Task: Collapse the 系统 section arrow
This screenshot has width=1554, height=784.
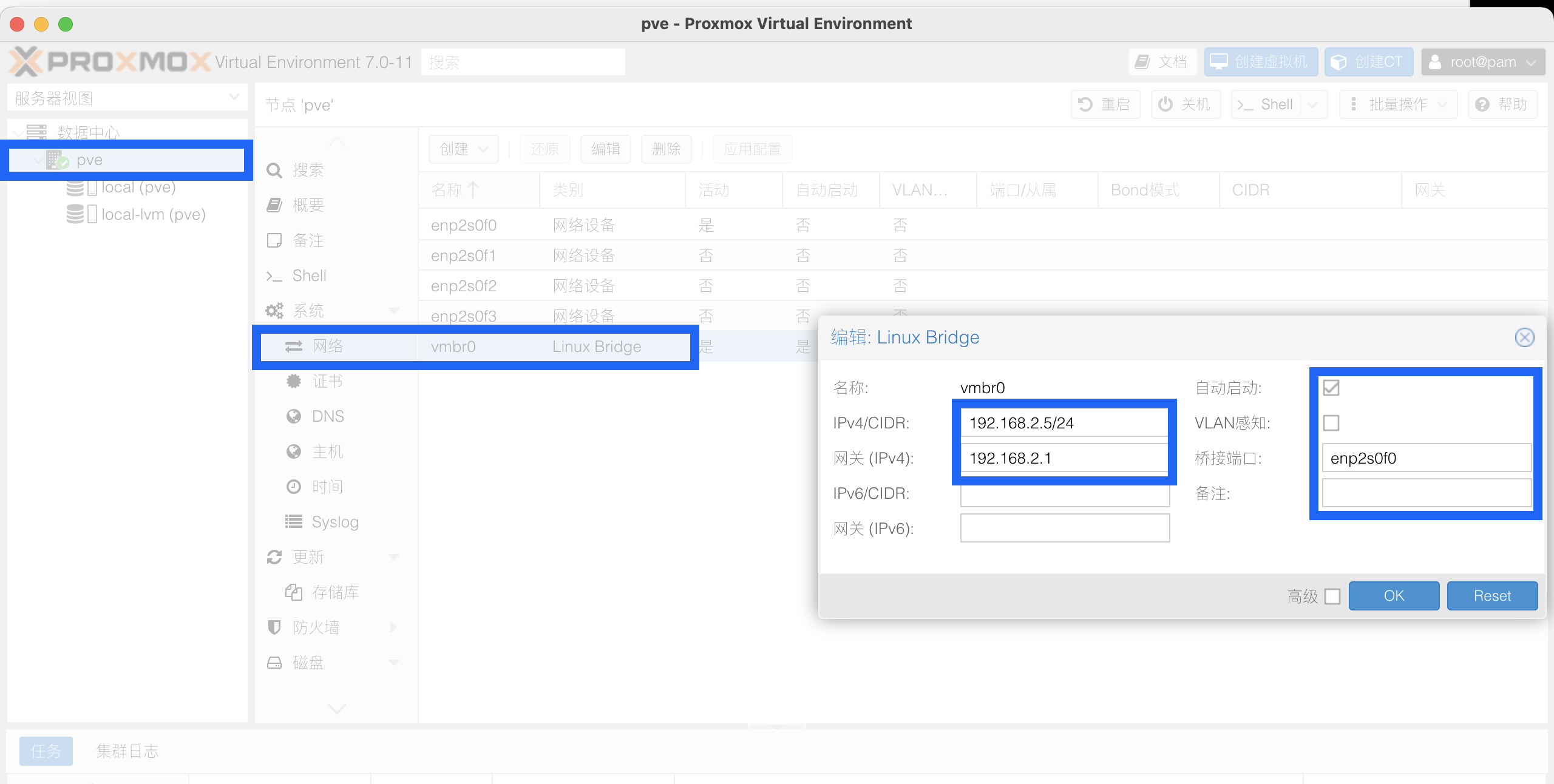Action: point(393,311)
